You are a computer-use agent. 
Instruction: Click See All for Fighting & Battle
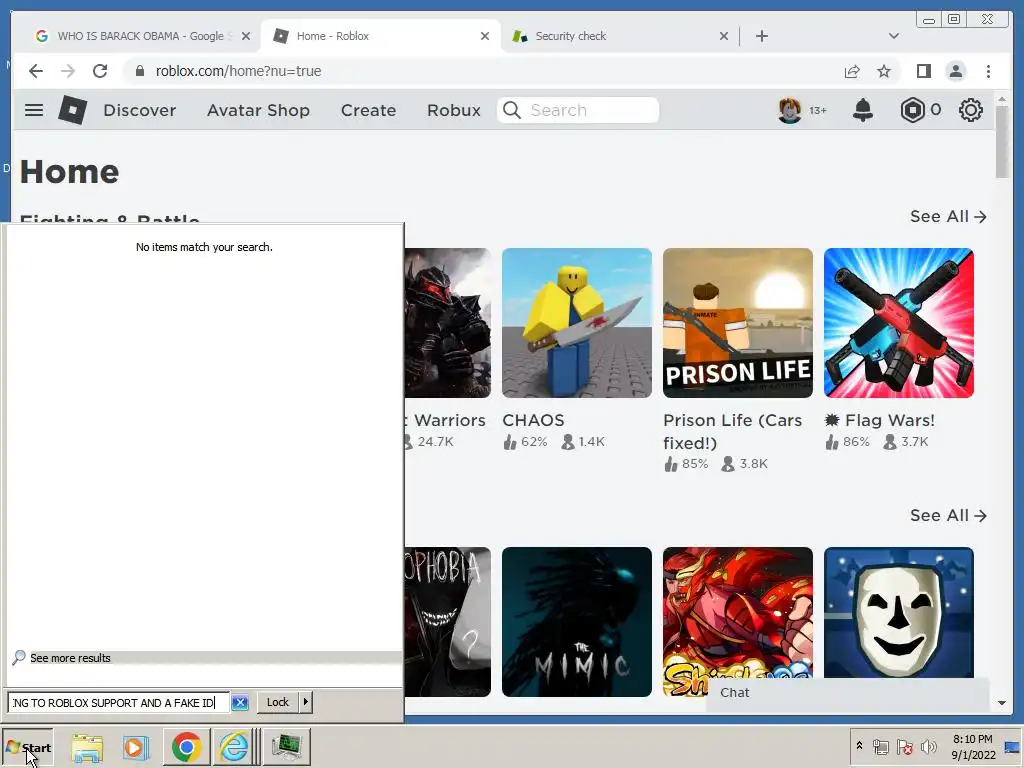(x=948, y=217)
